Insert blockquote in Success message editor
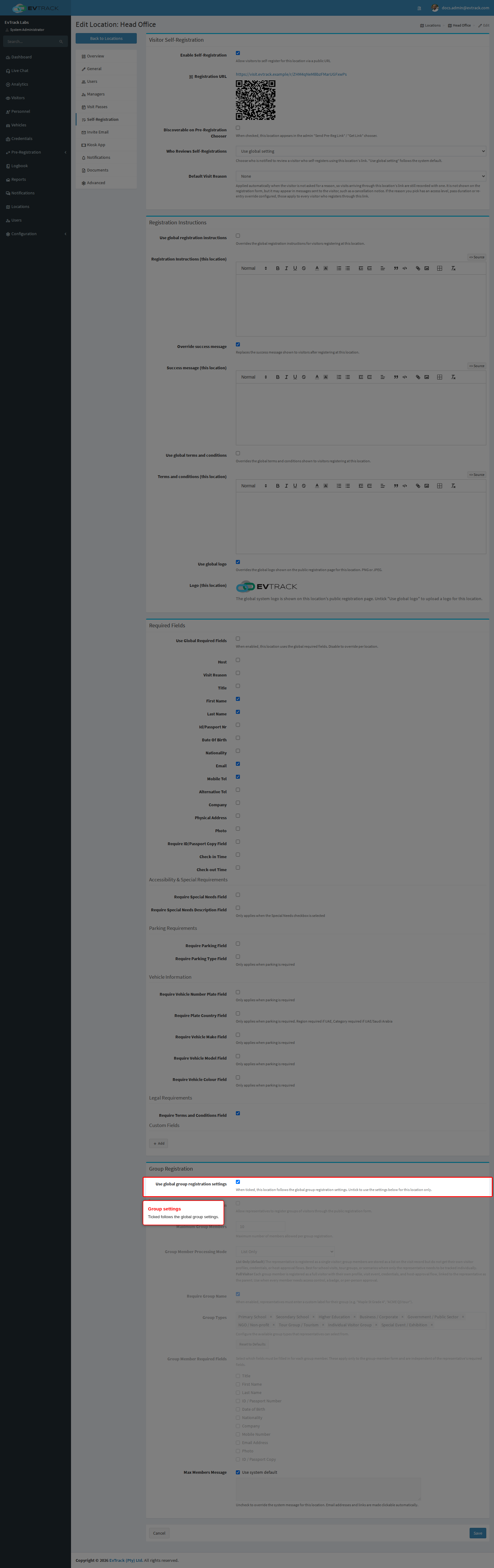This screenshot has width=494, height=1568. (396, 377)
